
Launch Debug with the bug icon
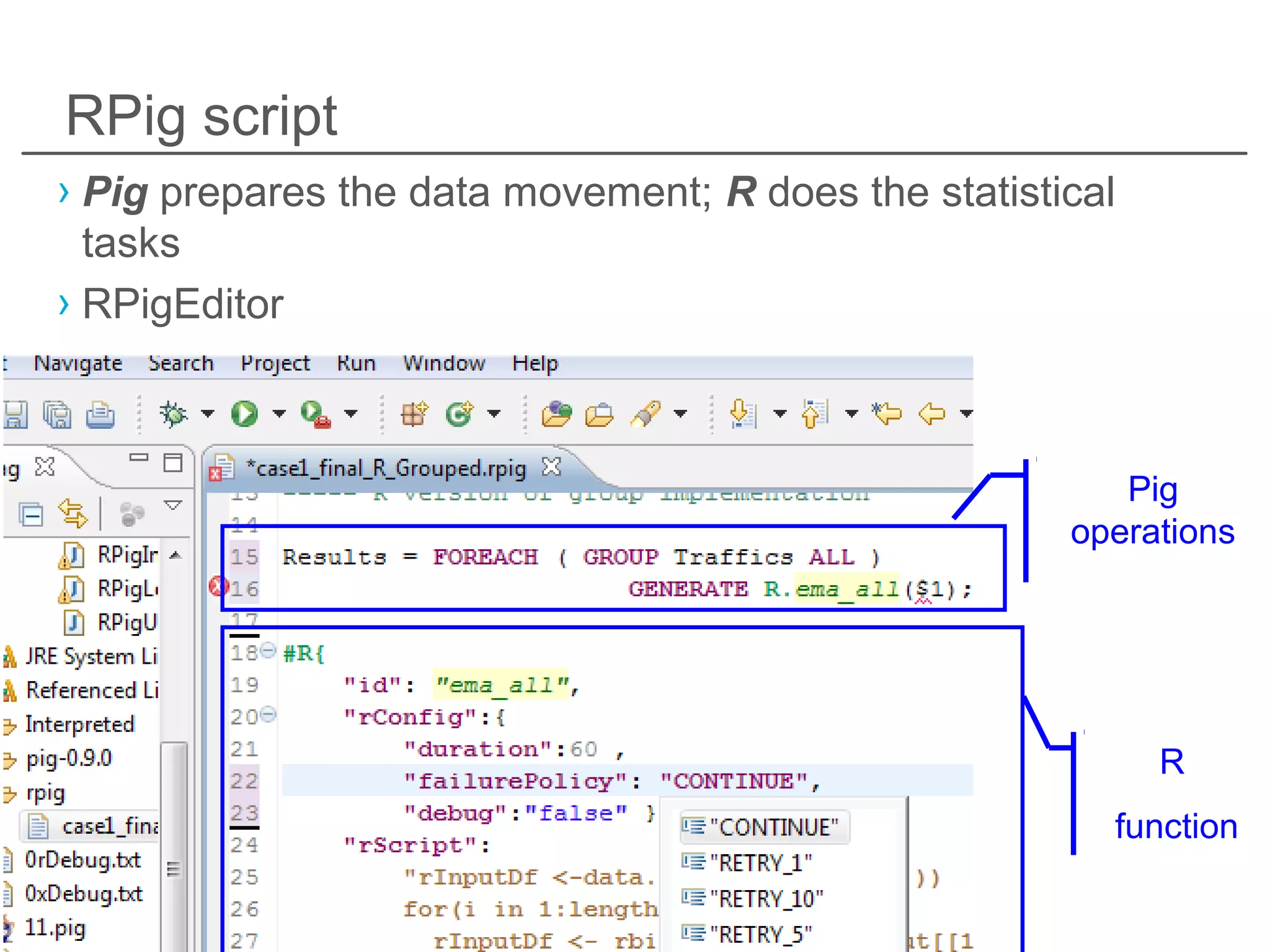[173, 413]
